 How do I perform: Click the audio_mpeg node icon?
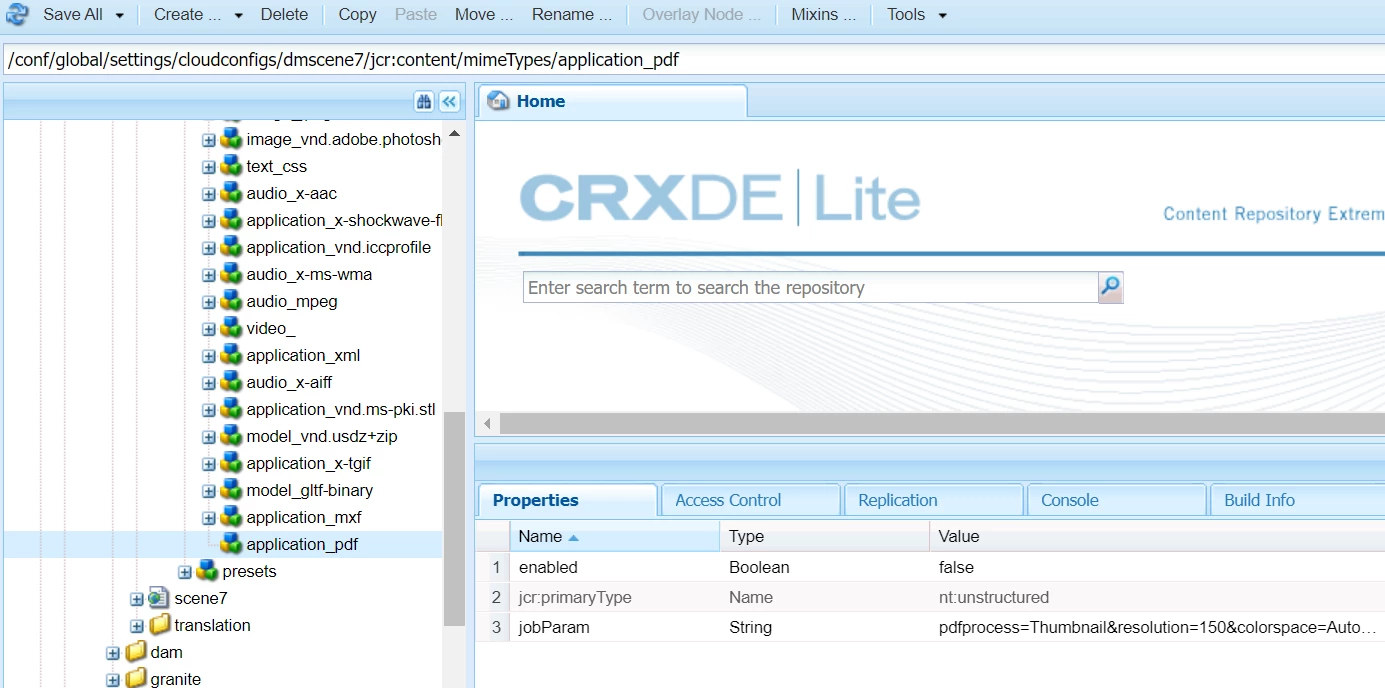point(231,301)
